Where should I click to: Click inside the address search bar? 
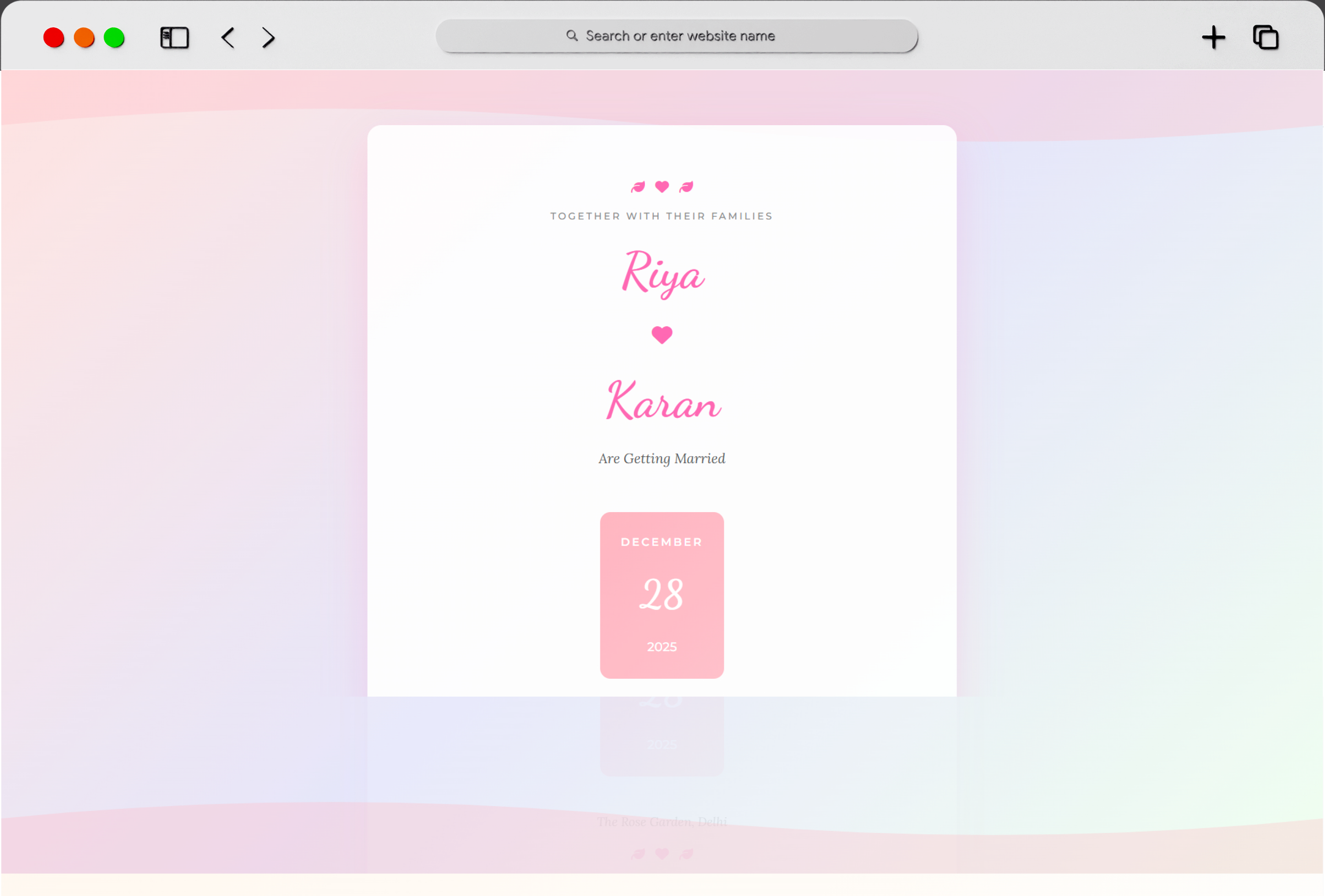point(677,35)
